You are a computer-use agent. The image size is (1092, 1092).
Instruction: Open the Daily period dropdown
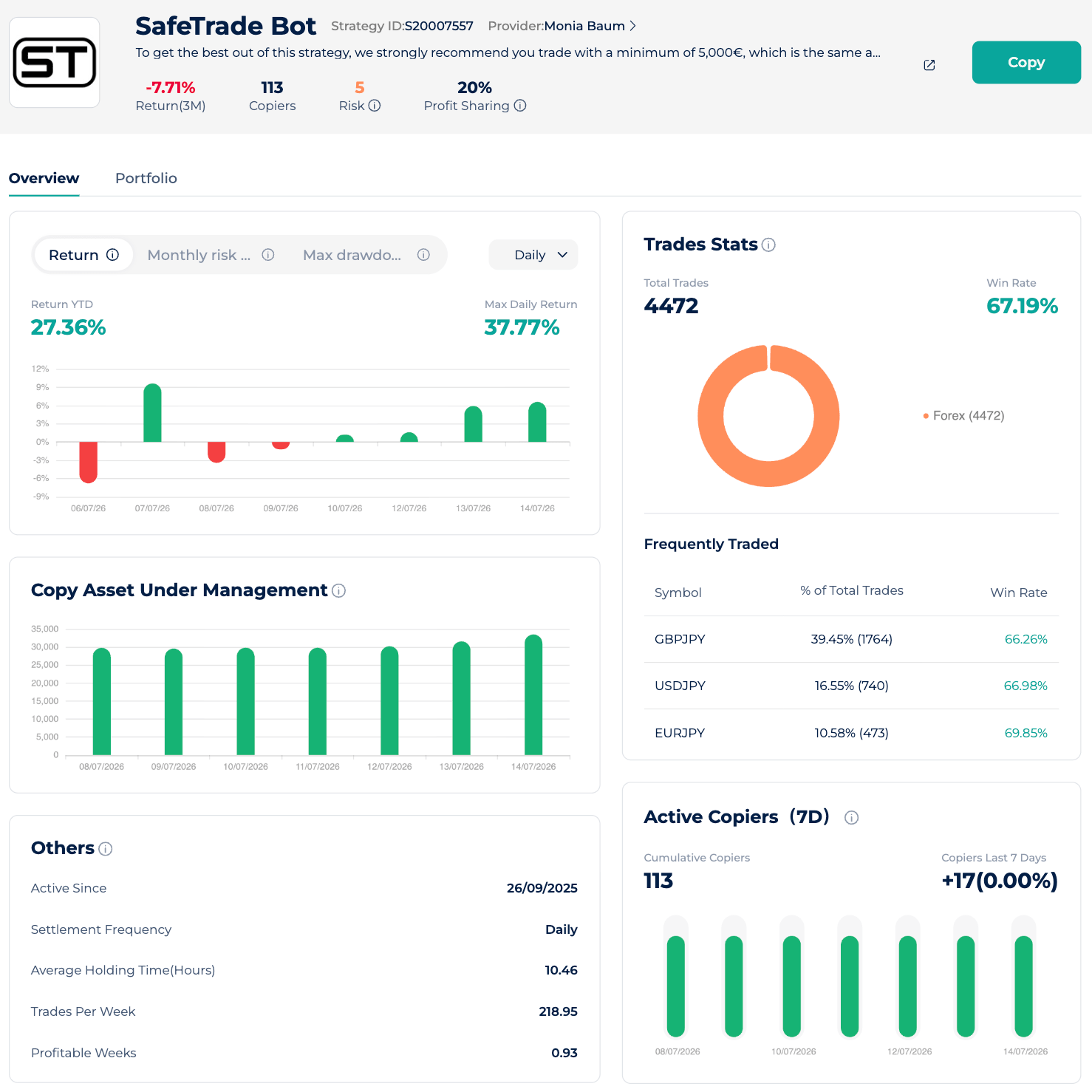click(x=533, y=255)
